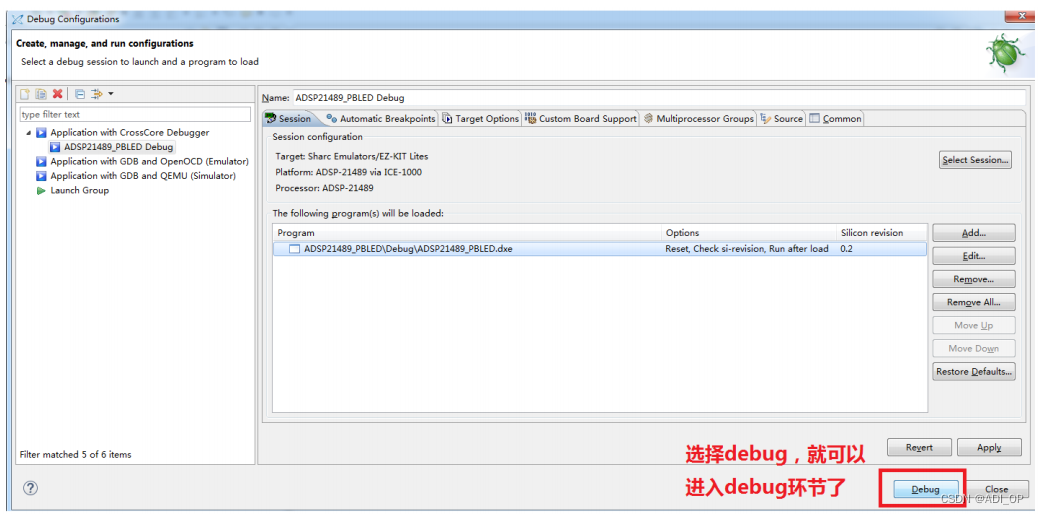Viewport: 1039px width, 514px height.
Task: Click the Debug button
Action: [925, 489]
